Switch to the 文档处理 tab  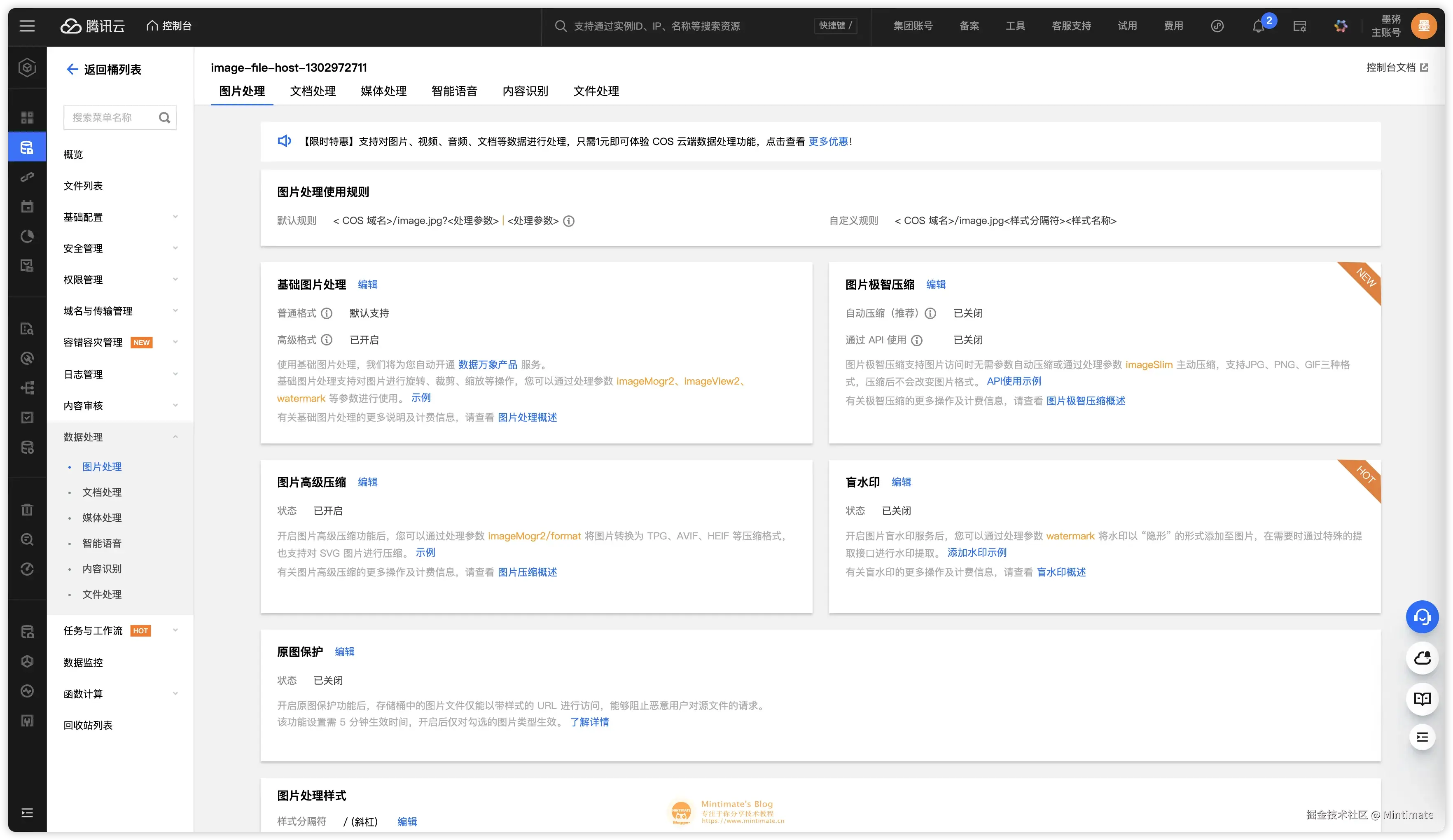pos(313,91)
